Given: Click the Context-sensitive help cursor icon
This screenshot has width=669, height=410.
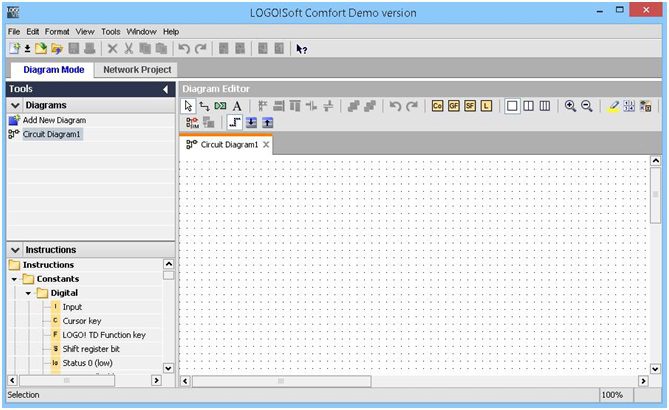Looking at the screenshot, I should 301,49.
